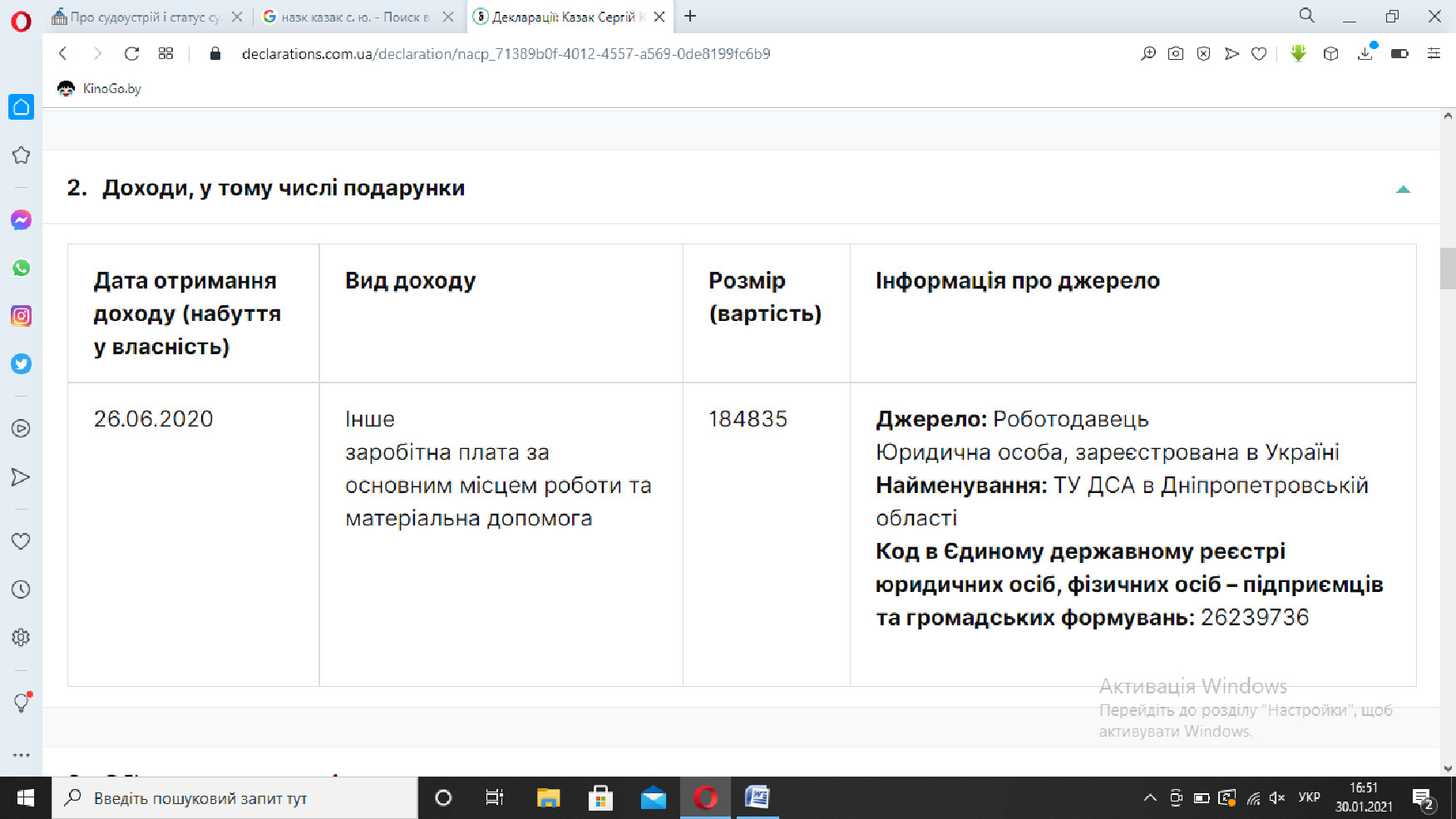Open Speed Dial from the sidebar home icon

point(21,107)
